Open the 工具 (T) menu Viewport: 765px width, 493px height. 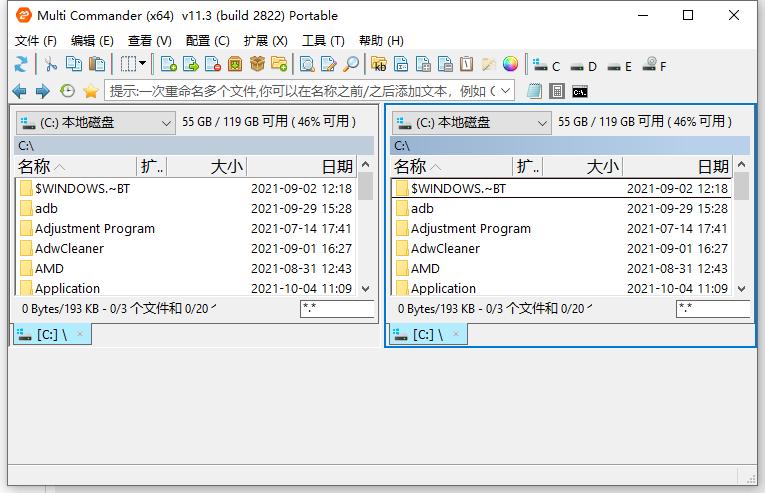point(323,41)
